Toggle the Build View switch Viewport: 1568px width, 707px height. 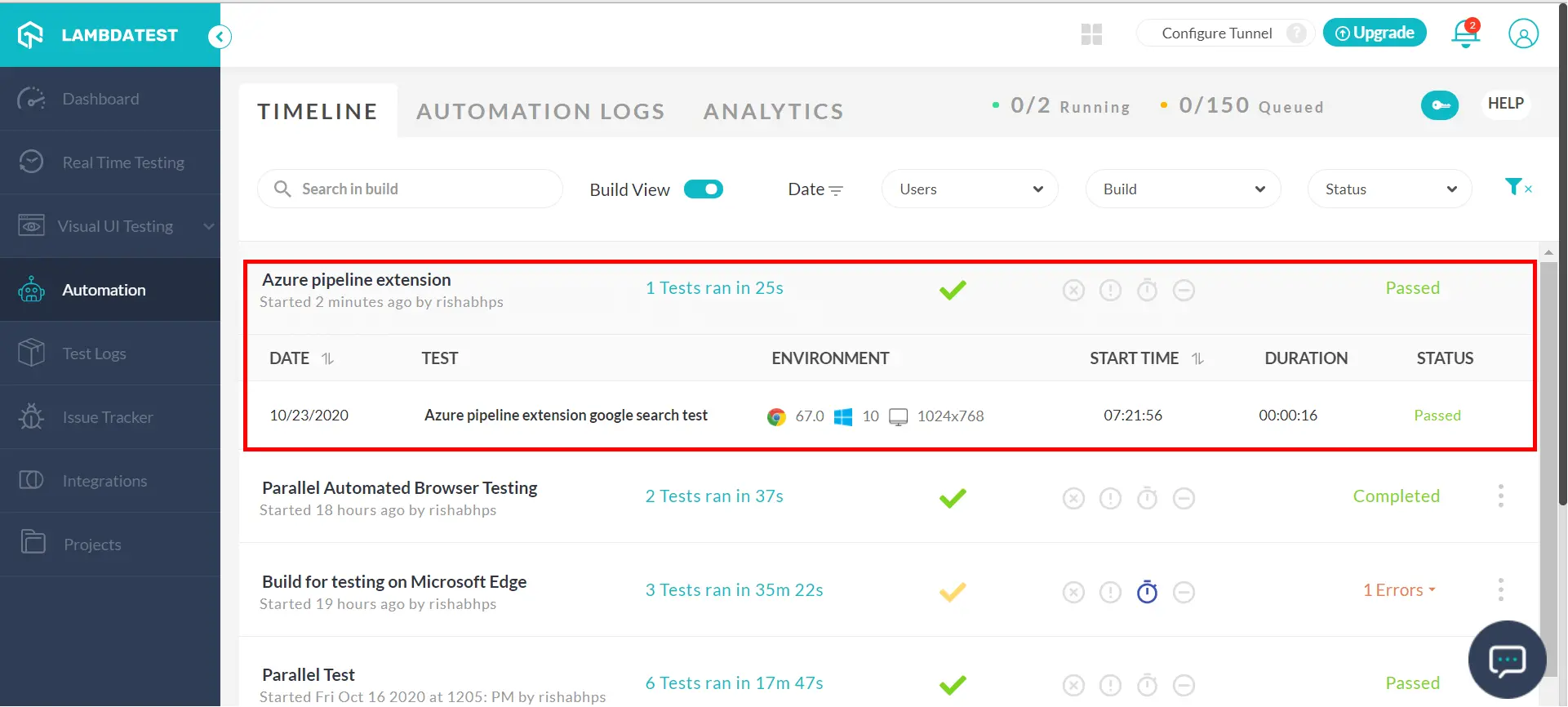704,189
